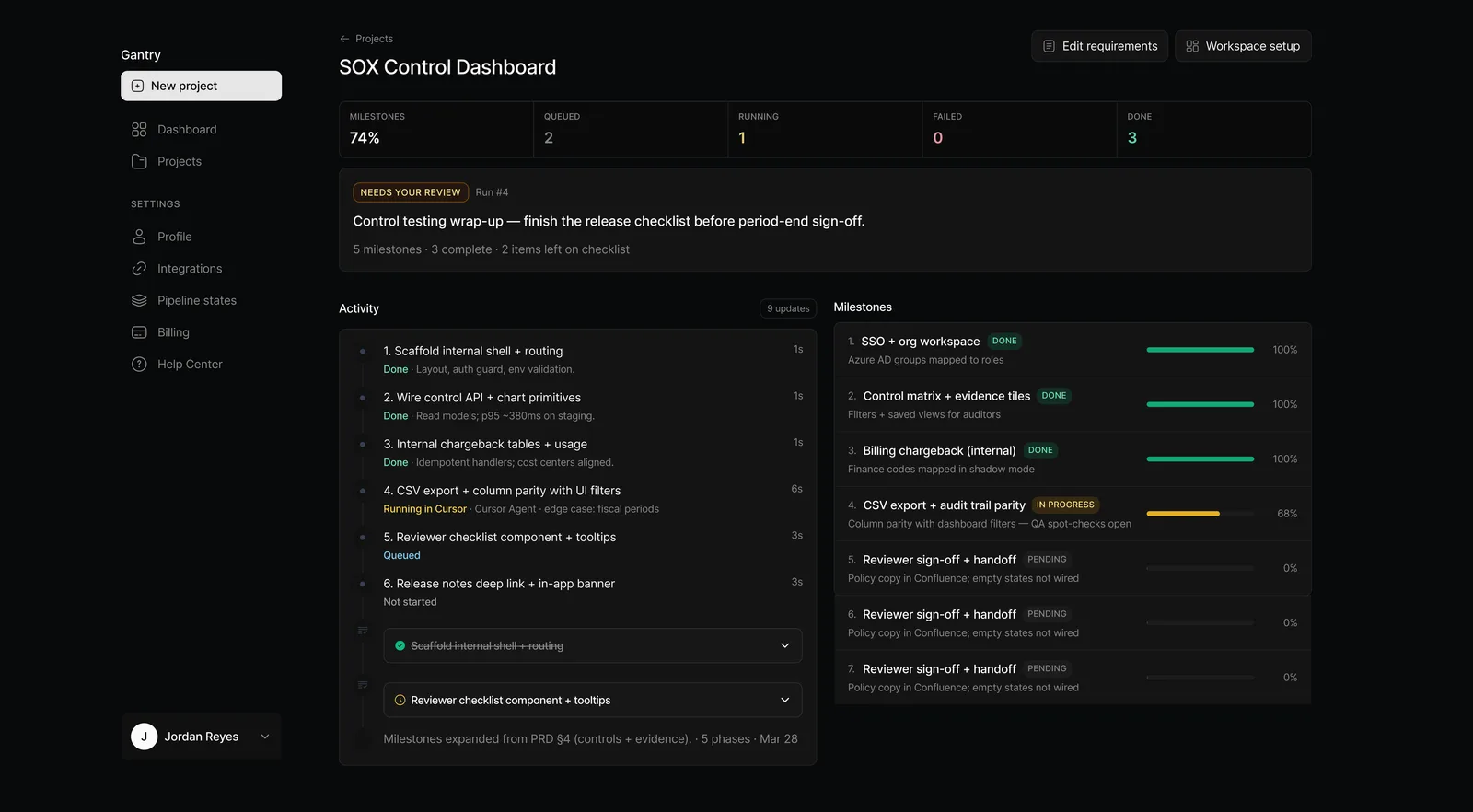Click the back arrow beside Projects
The height and width of the screenshot is (812, 1473).
(344, 39)
